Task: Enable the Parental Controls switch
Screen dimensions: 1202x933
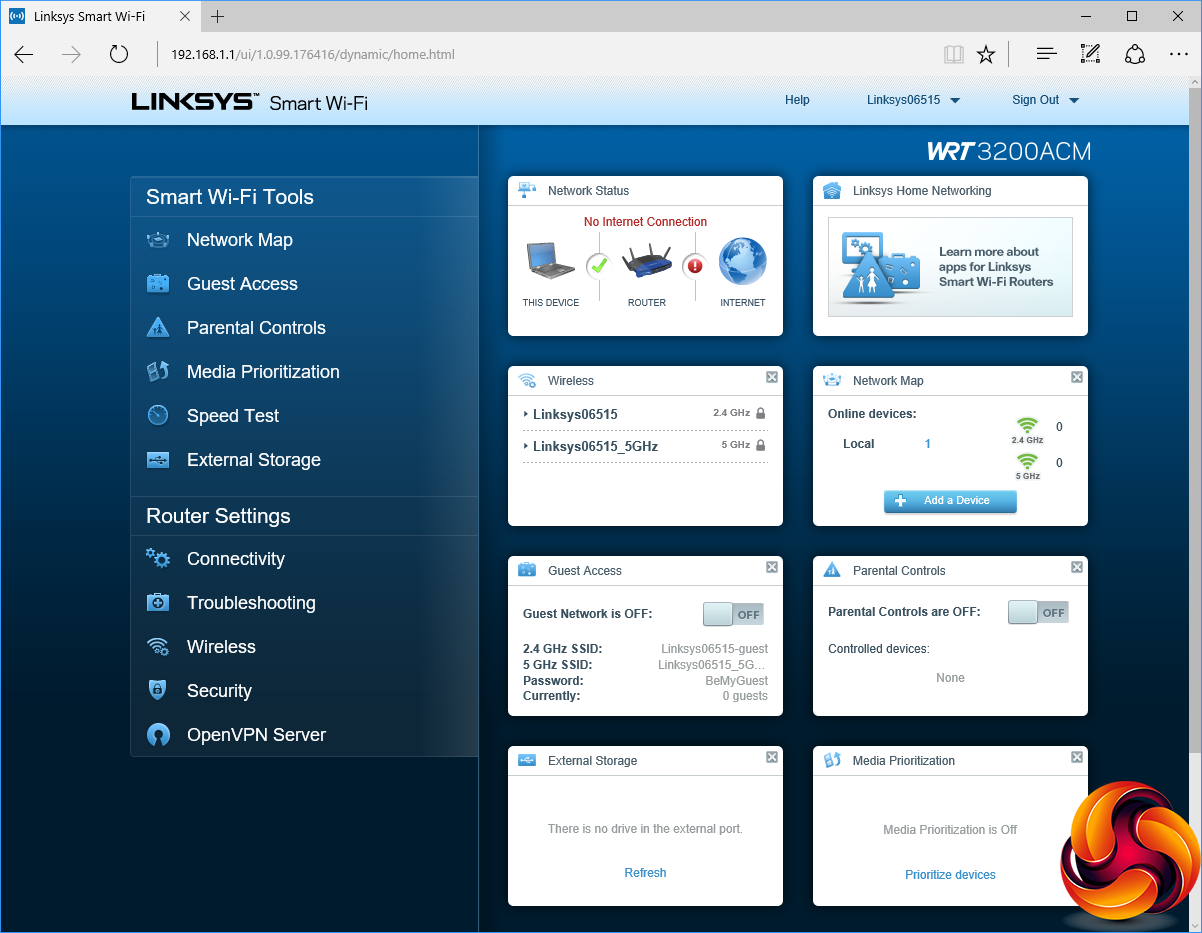Action: tap(1038, 612)
